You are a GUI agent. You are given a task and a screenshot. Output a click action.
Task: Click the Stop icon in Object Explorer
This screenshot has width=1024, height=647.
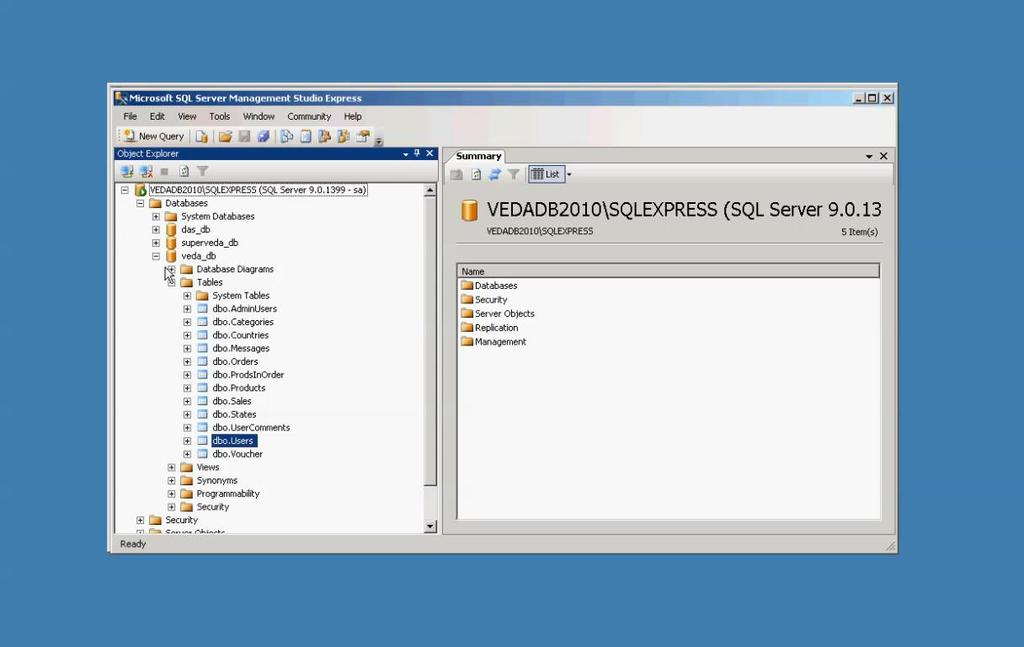click(165, 172)
